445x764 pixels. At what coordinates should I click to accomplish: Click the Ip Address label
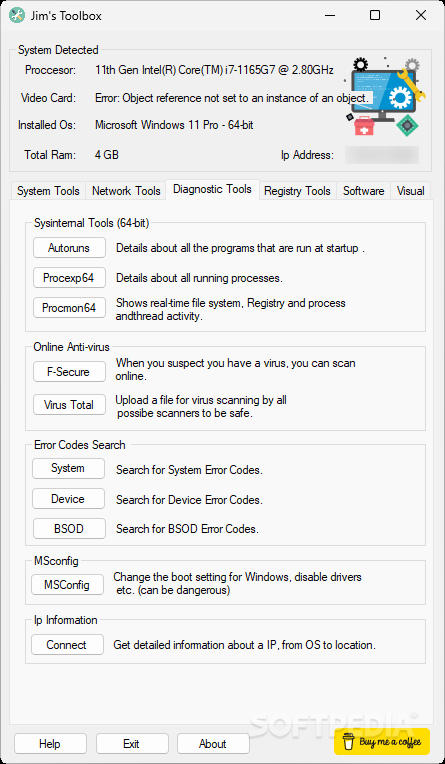tap(307, 155)
